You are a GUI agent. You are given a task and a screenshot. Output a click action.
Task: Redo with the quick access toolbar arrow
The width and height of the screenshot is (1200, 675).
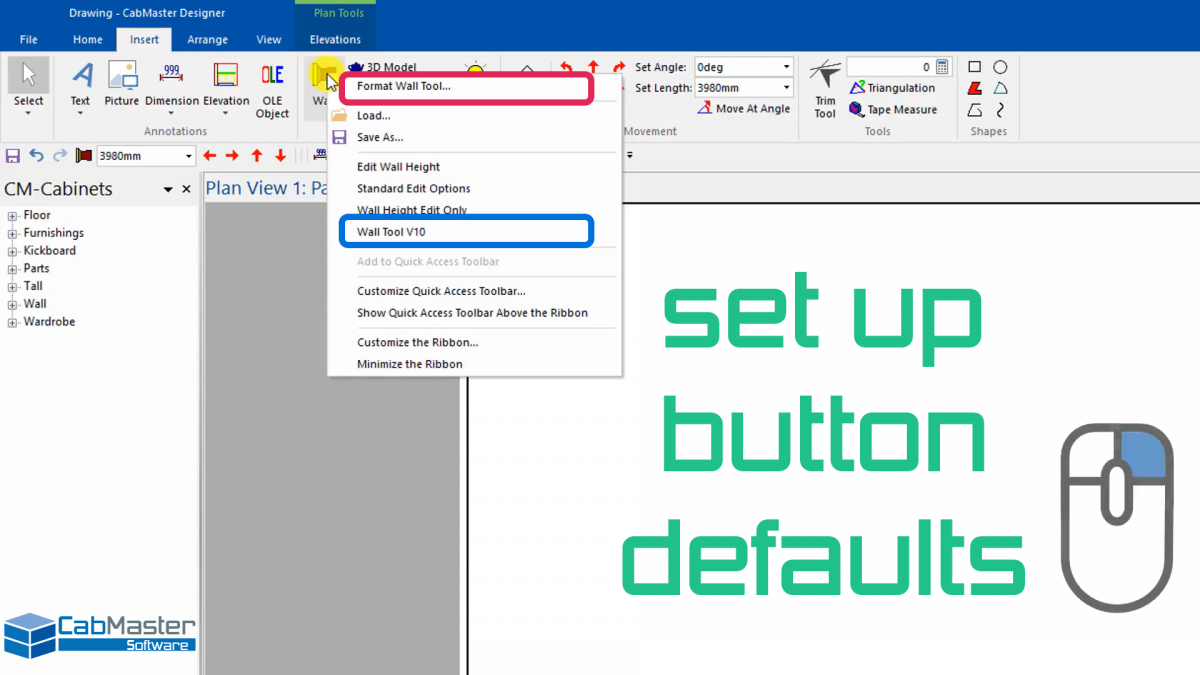(60, 156)
